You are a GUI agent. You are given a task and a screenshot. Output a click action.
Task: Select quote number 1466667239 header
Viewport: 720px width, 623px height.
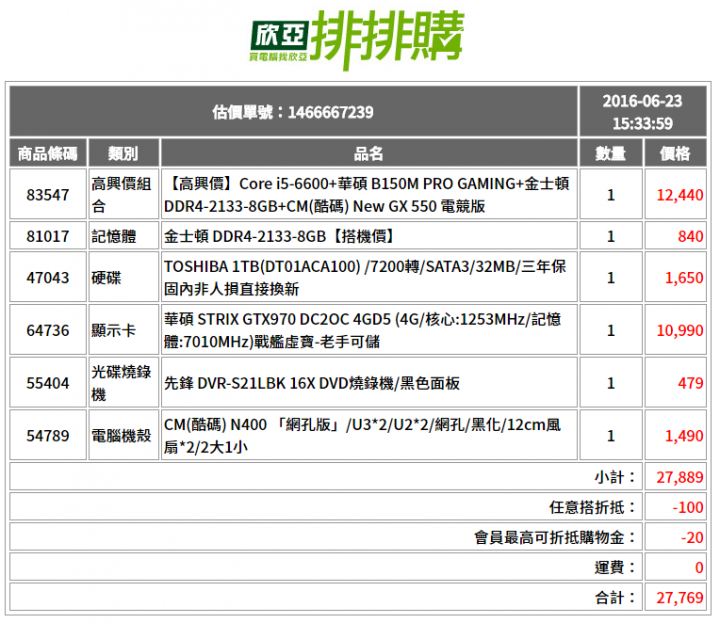click(293, 112)
